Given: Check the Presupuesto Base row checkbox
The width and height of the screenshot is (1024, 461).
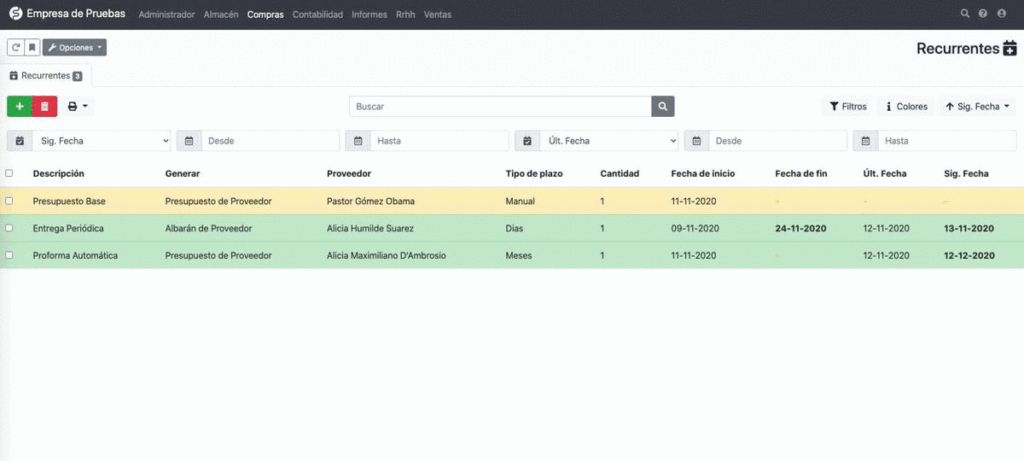Looking at the screenshot, I should [x=10, y=201].
